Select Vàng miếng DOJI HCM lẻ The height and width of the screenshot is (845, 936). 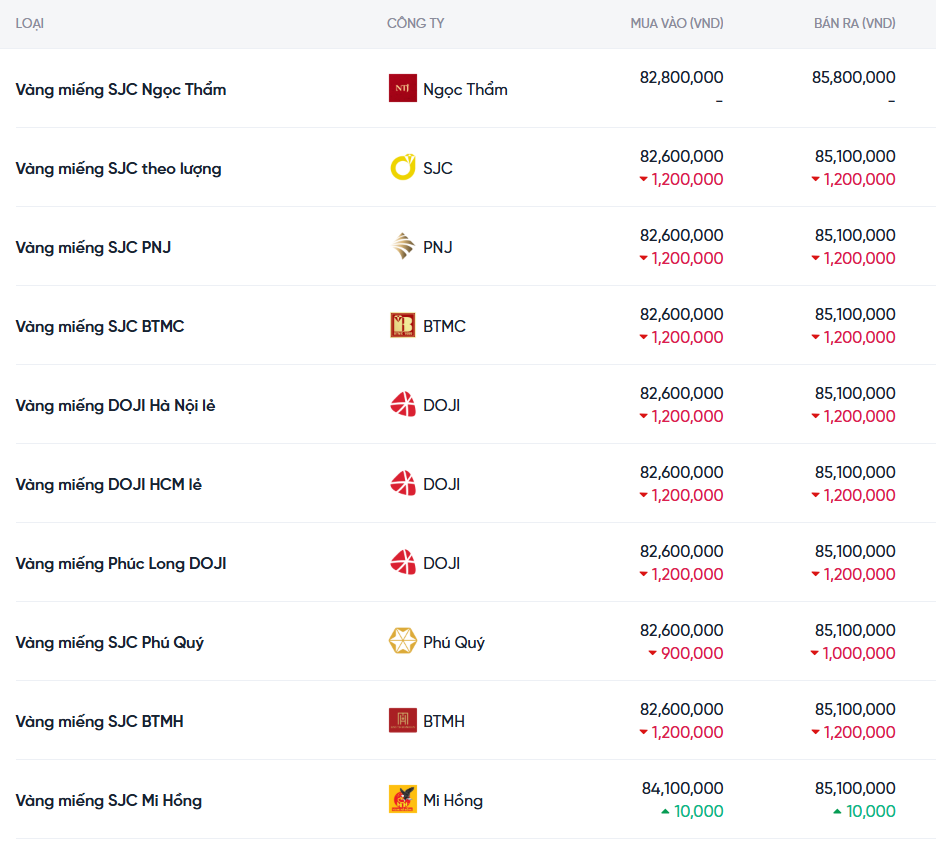click(x=109, y=485)
